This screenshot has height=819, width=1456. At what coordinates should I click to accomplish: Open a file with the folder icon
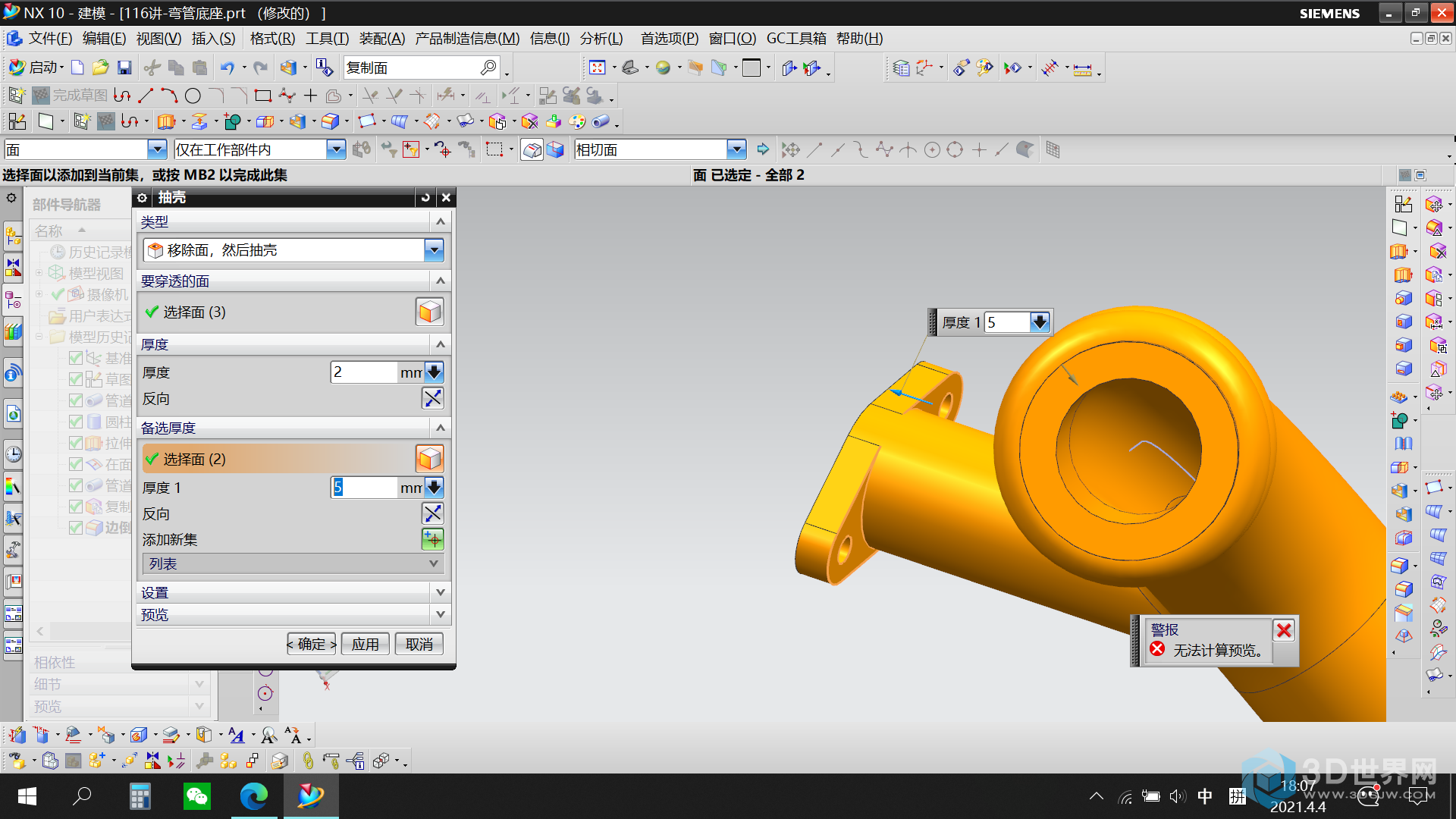point(100,67)
